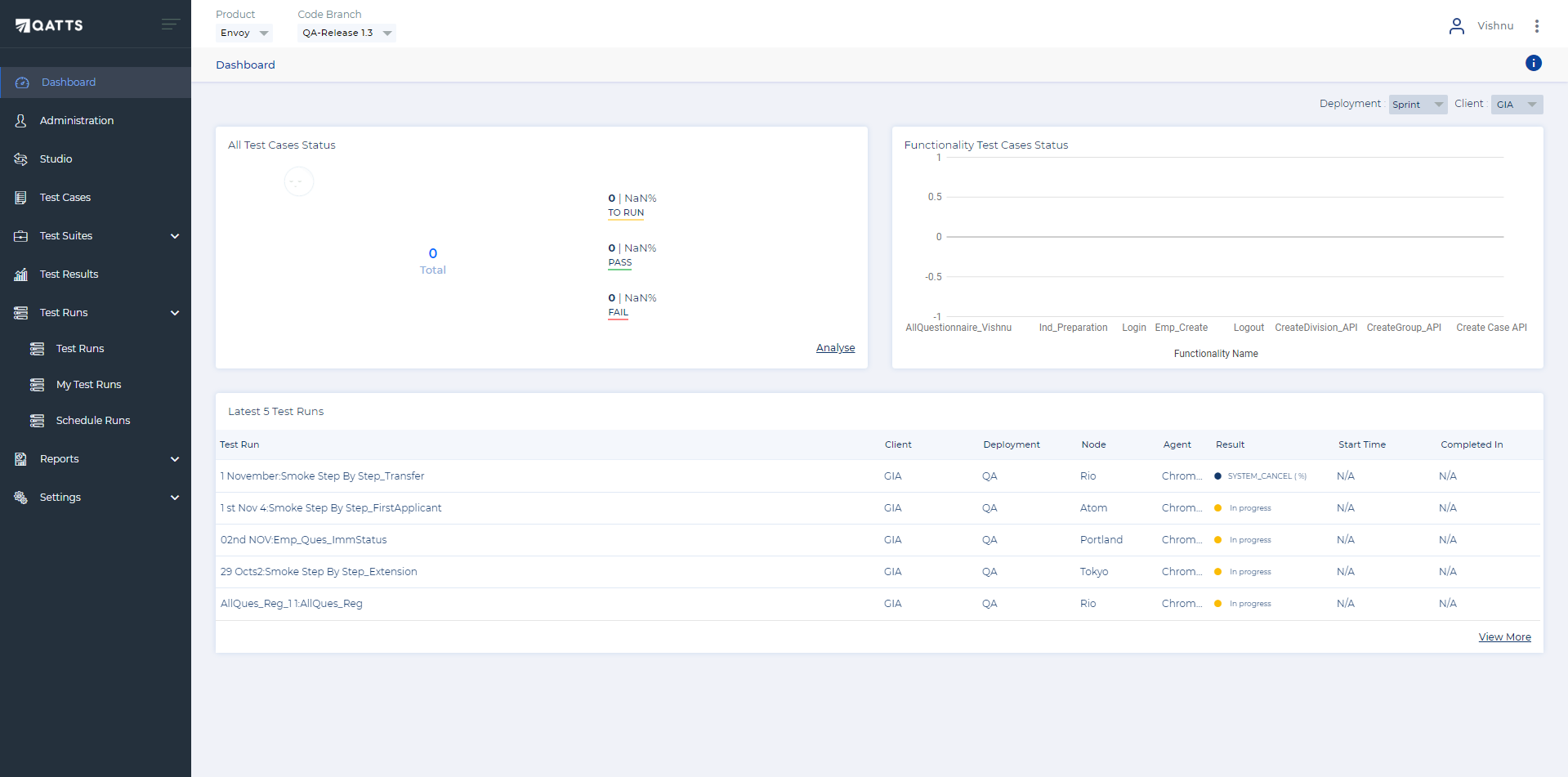Open the Code Branch dropdown QA-Release 1.3
Viewport: 1568px width, 777px height.
click(x=346, y=33)
